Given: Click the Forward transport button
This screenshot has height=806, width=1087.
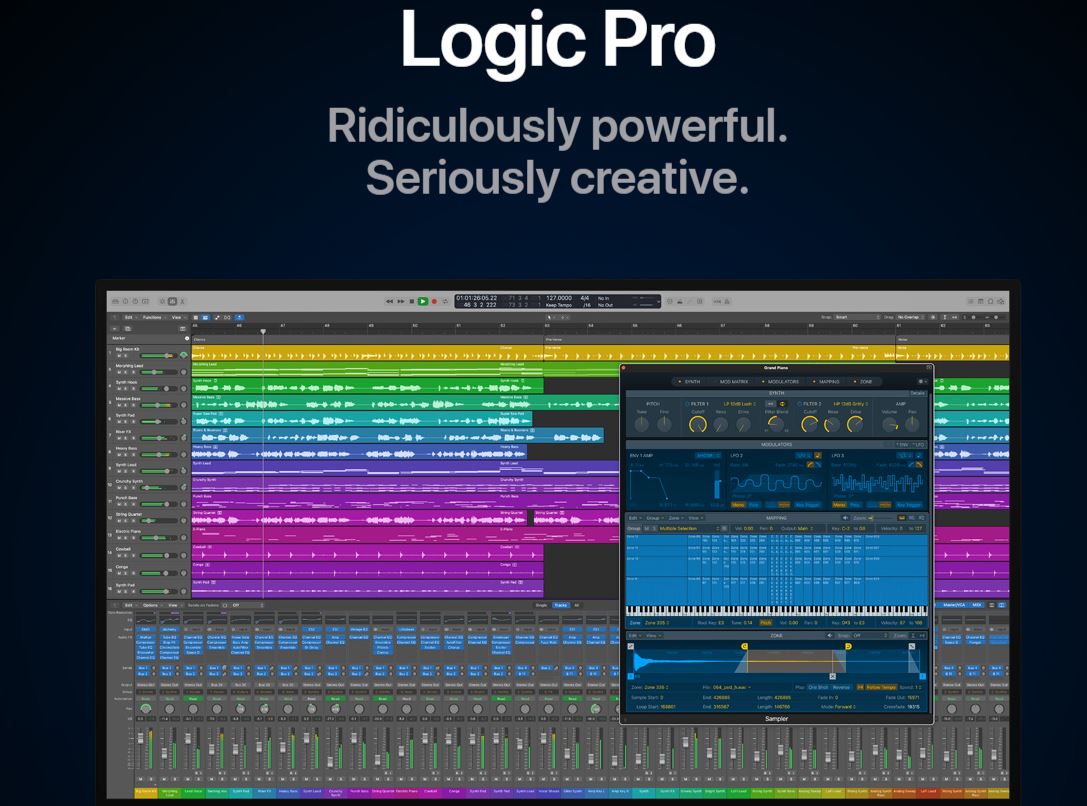Looking at the screenshot, I should pyautogui.click(x=401, y=301).
